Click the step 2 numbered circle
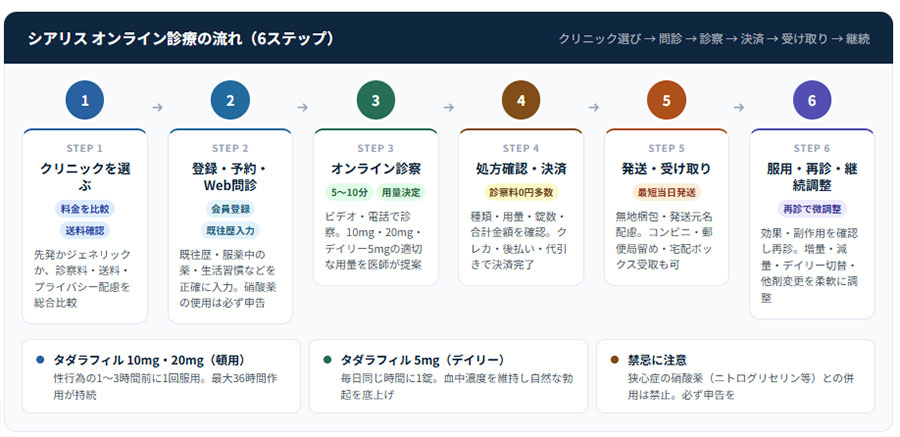 pos(230,101)
